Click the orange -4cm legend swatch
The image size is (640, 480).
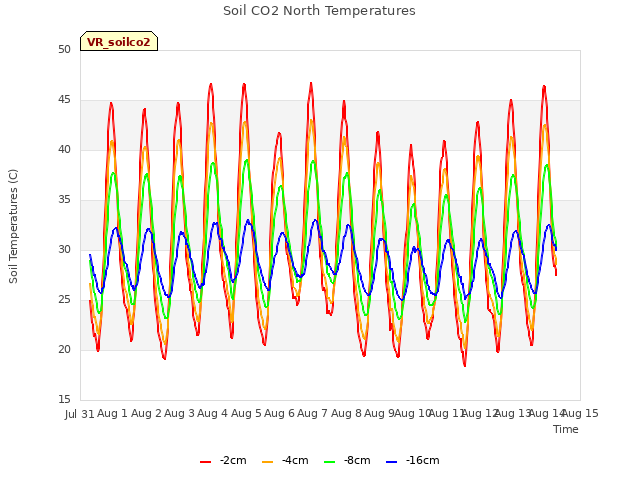click(267, 462)
